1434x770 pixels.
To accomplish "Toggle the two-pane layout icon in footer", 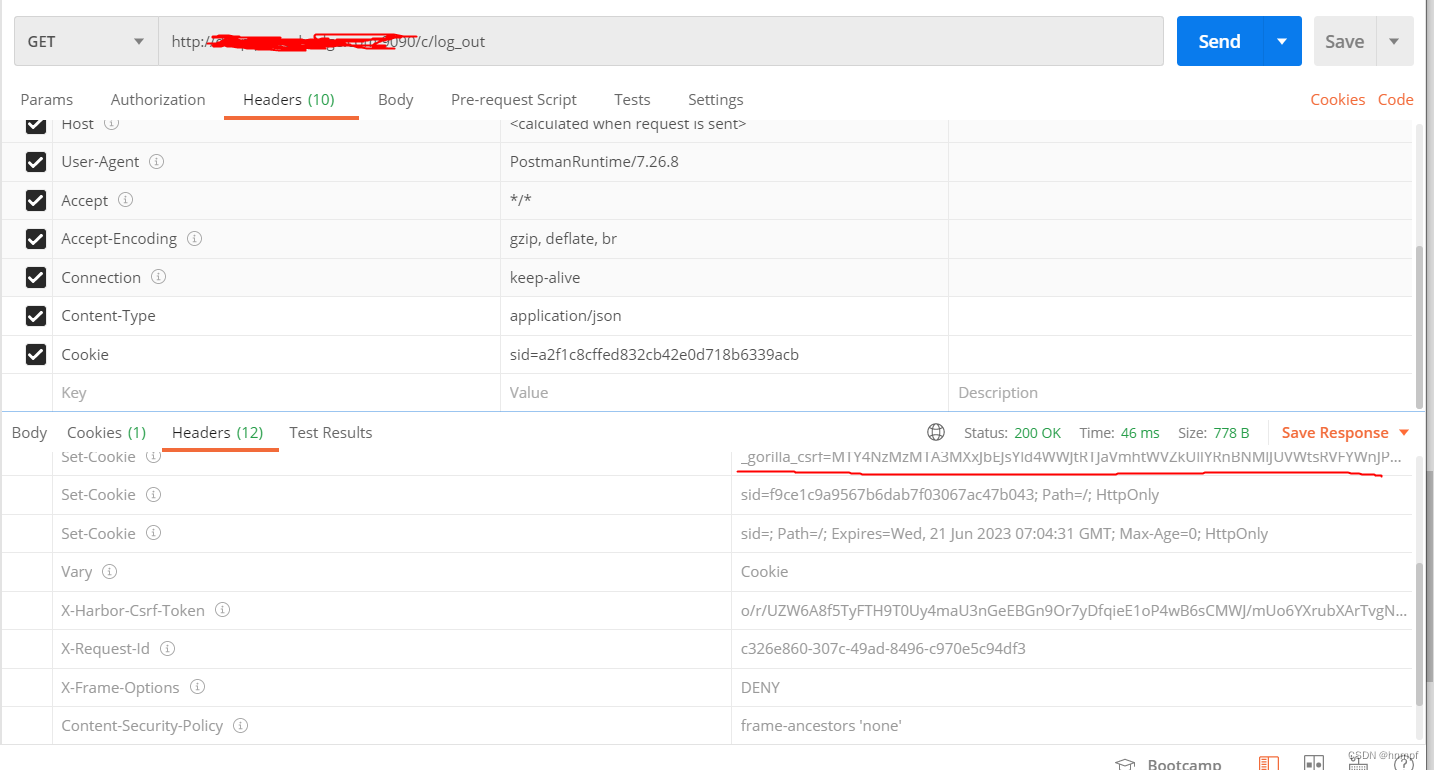I will [x=1312, y=762].
